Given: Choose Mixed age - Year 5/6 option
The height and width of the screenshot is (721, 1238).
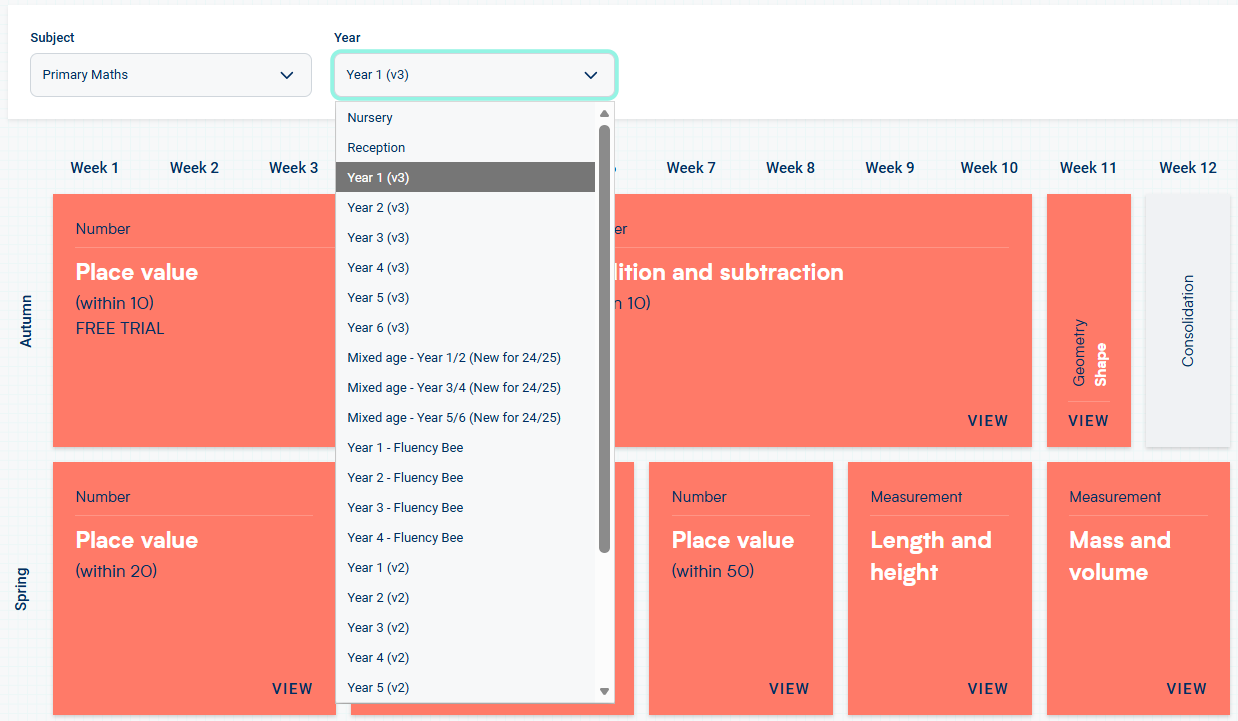Looking at the screenshot, I should coord(453,418).
